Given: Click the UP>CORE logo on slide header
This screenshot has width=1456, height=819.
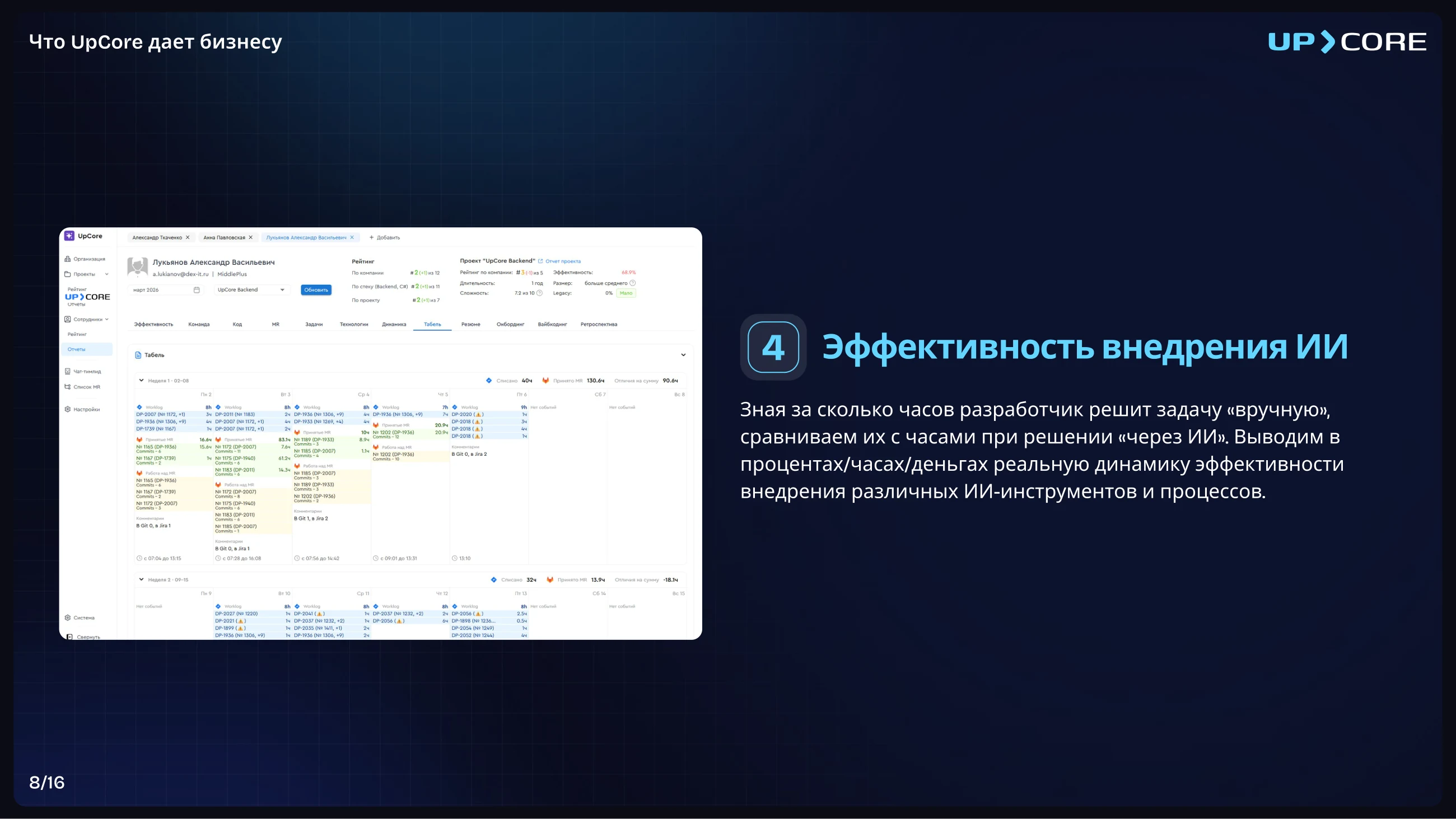Looking at the screenshot, I should (1347, 42).
